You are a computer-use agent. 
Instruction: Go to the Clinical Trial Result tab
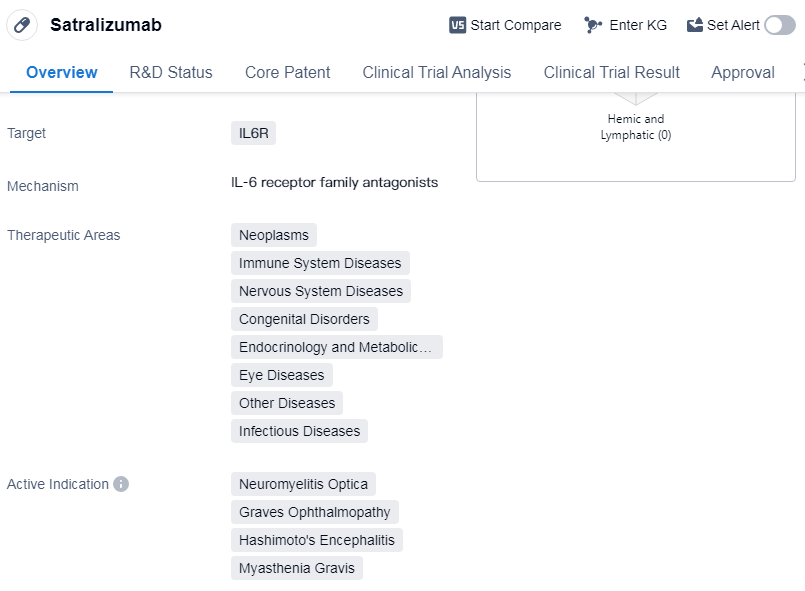pyautogui.click(x=611, y=72)
